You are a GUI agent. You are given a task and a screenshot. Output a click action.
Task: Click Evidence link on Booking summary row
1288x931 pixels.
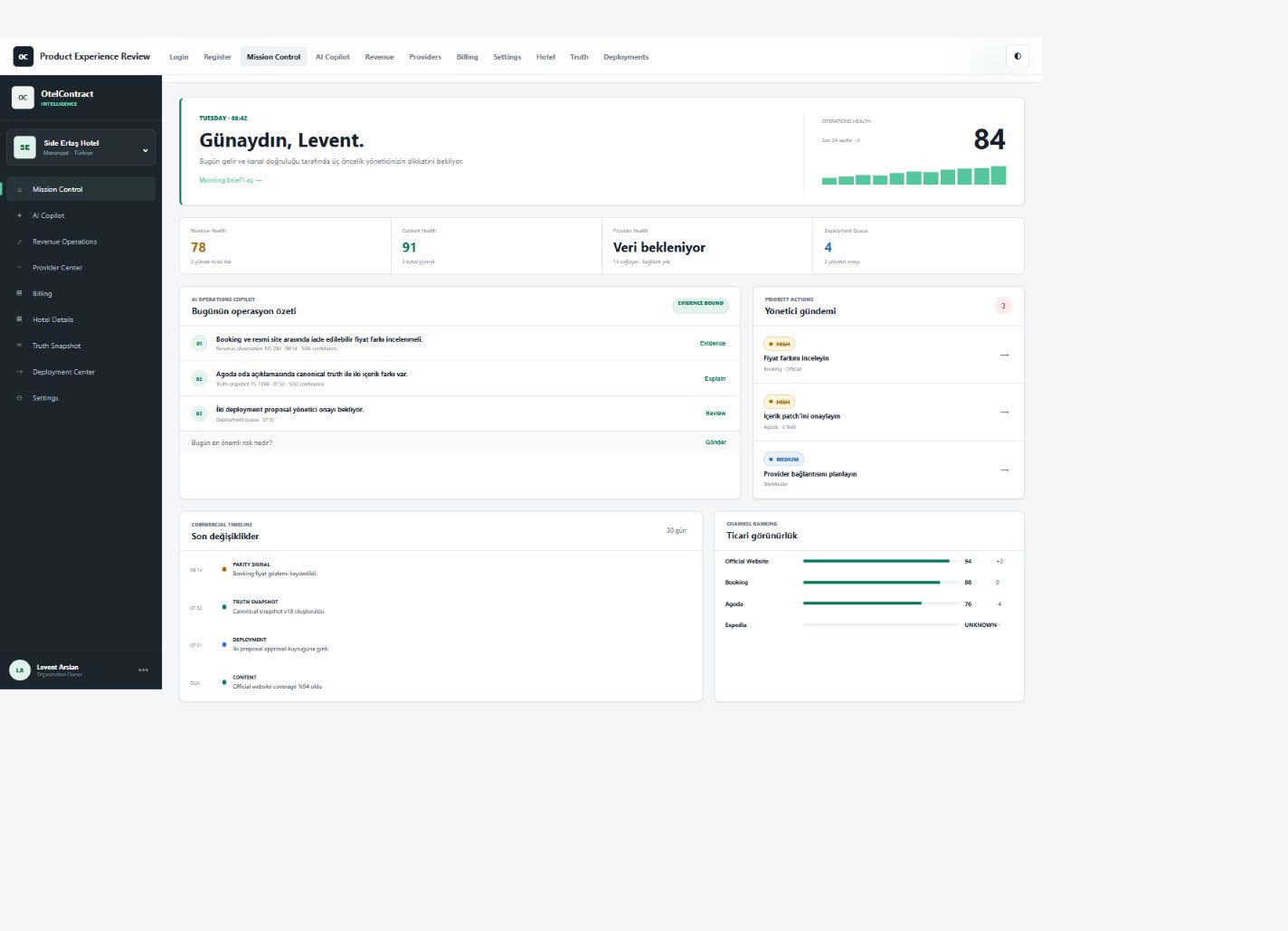tap(713, 343)
